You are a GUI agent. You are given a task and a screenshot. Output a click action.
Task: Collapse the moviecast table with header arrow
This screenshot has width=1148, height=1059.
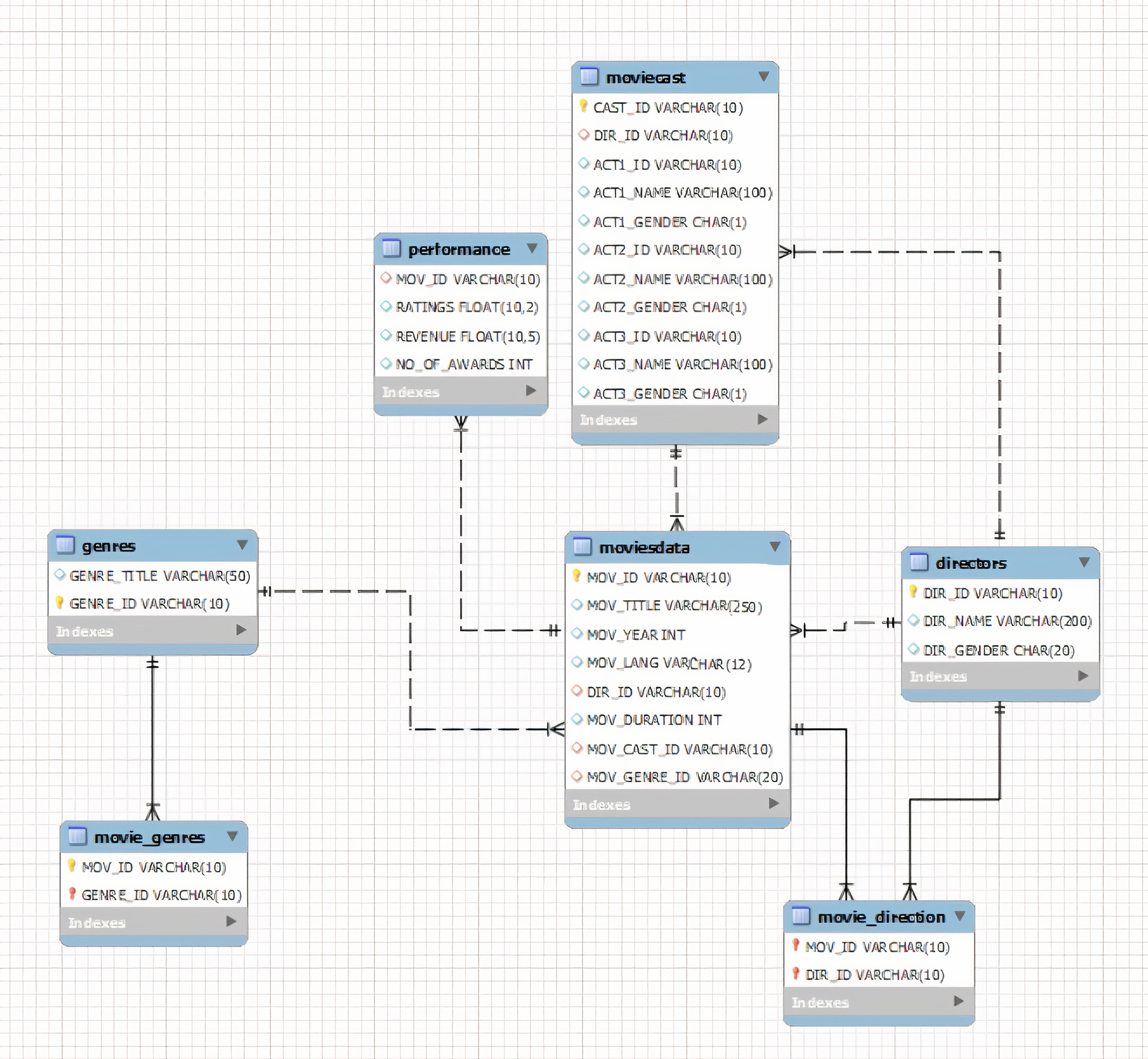point(763,77)
